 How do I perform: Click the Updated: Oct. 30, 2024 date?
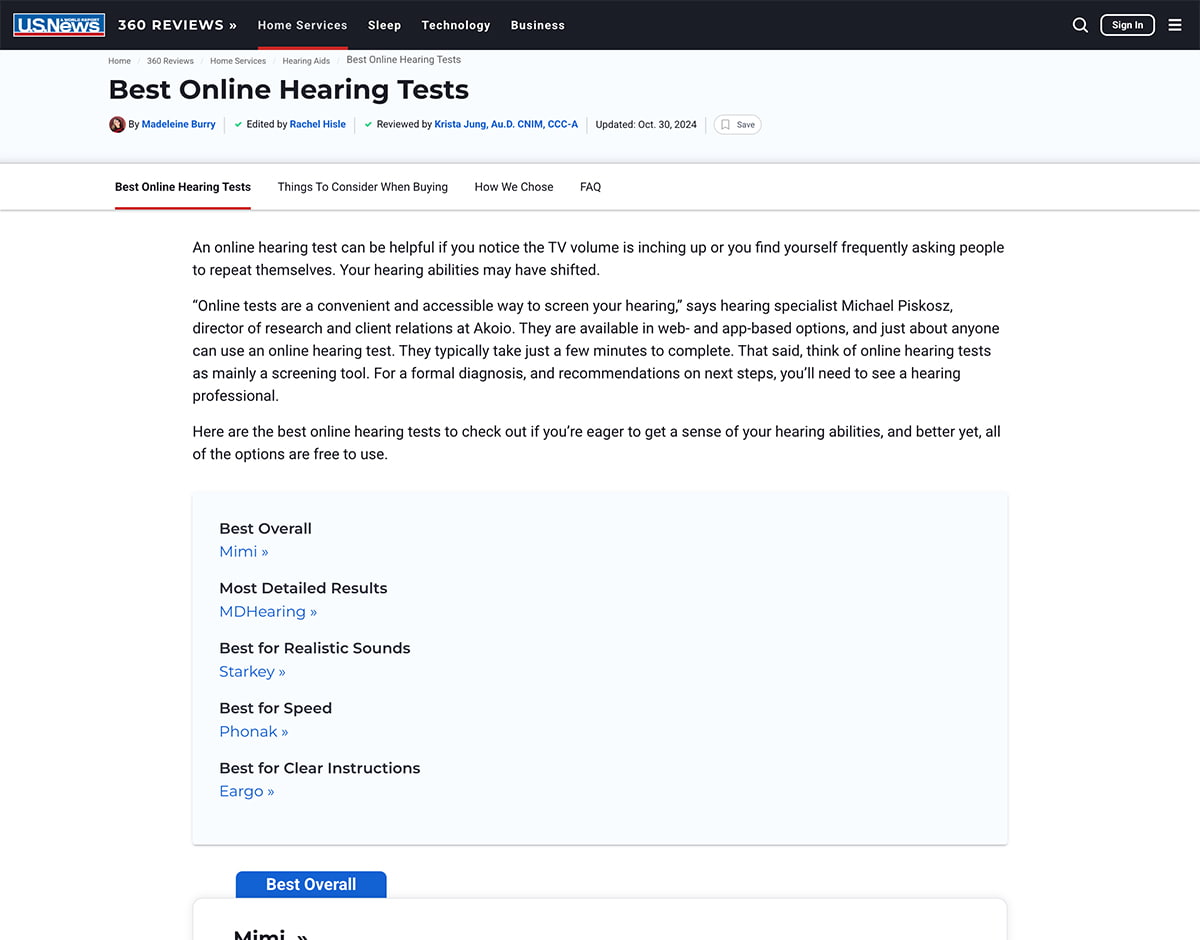click(x=646, y=125)
